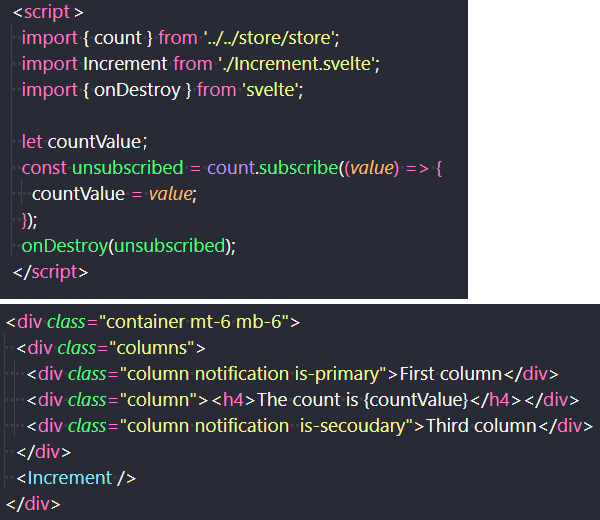Image resolution: width=600 pixels, height=520 pixels.
Task: Click the 'const' keyword
Action: 44,168
